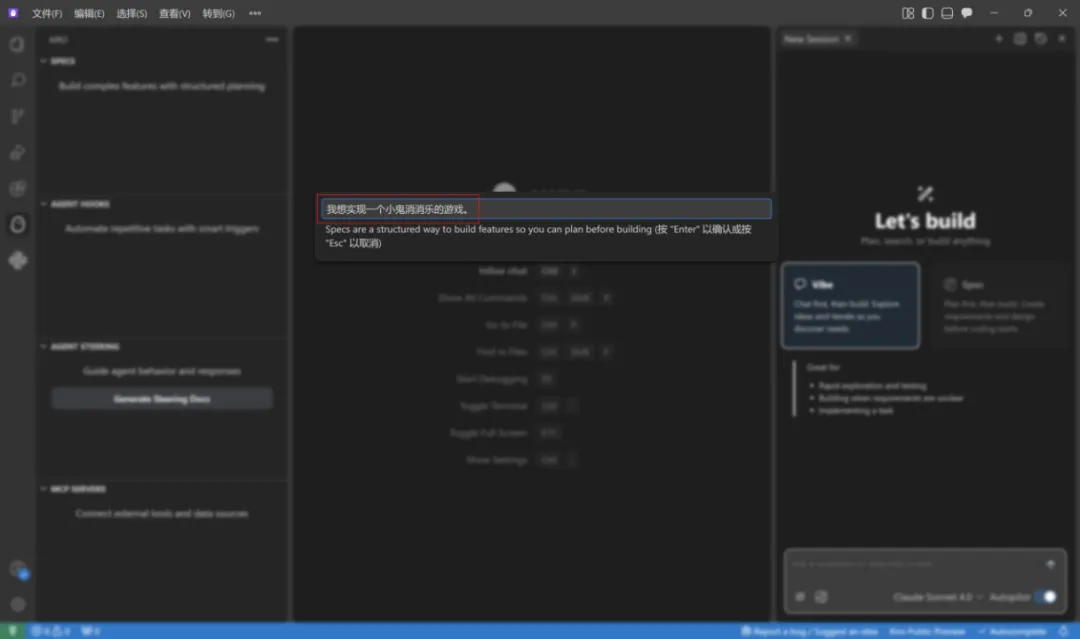Open the 文件(F) menu
The width and height of the screenshot is (1080, 639).
(x=47, y=13)
